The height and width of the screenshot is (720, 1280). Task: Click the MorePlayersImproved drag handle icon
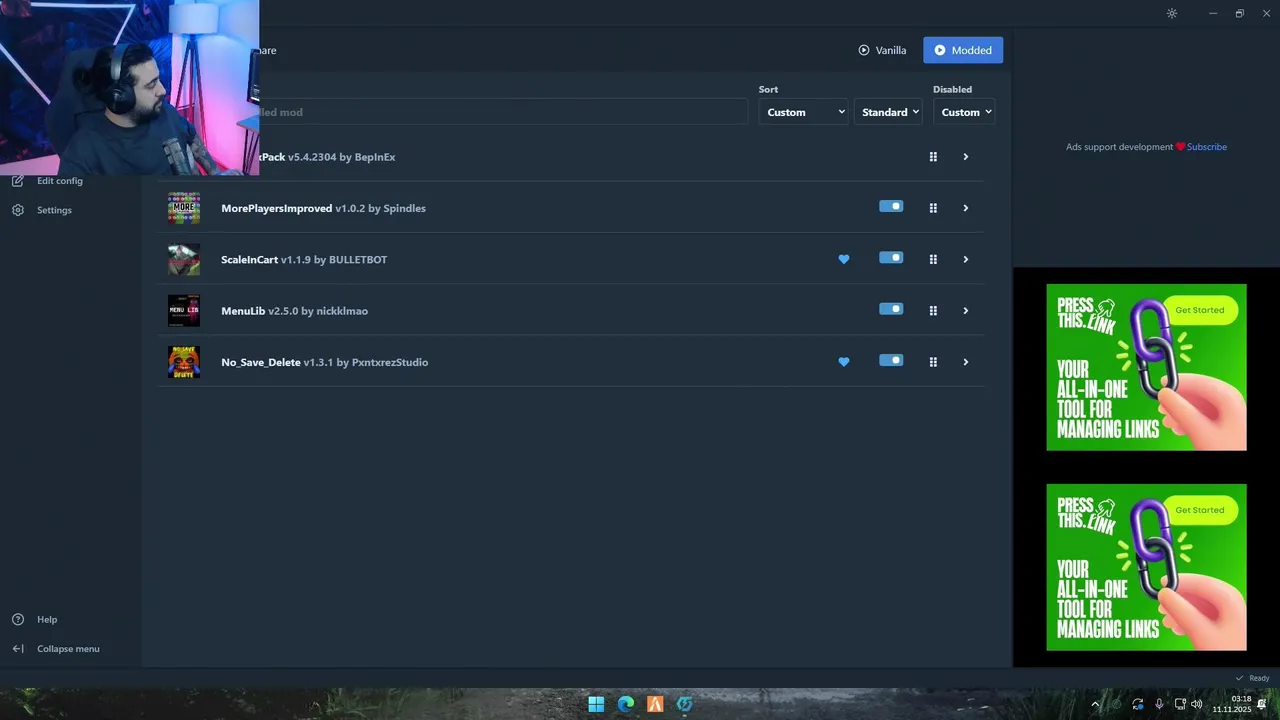[933, 208]
